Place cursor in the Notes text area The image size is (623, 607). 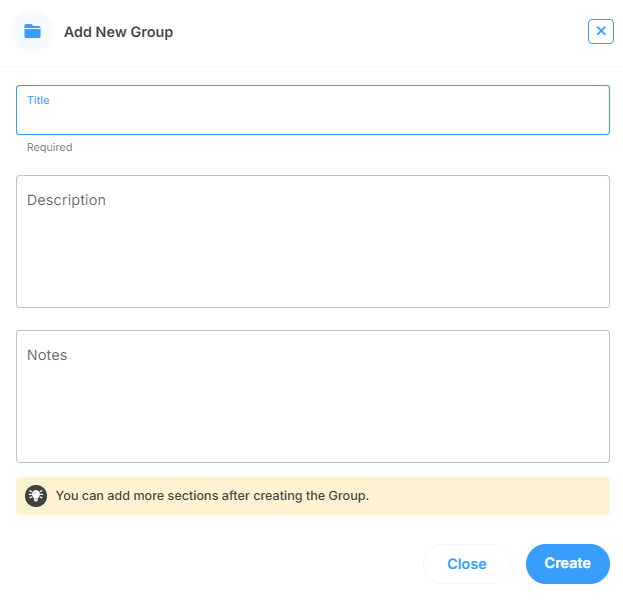[x=312, y=405]
